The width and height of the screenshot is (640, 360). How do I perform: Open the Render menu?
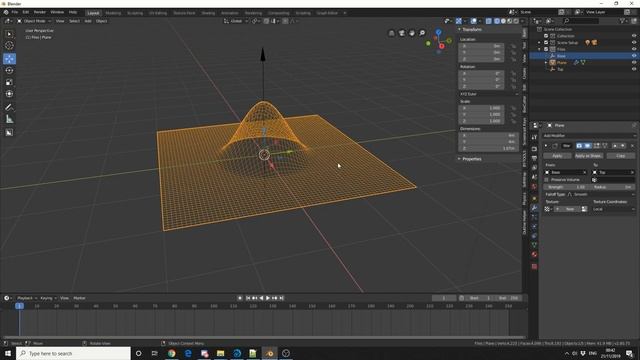click(x=40, y=12)
